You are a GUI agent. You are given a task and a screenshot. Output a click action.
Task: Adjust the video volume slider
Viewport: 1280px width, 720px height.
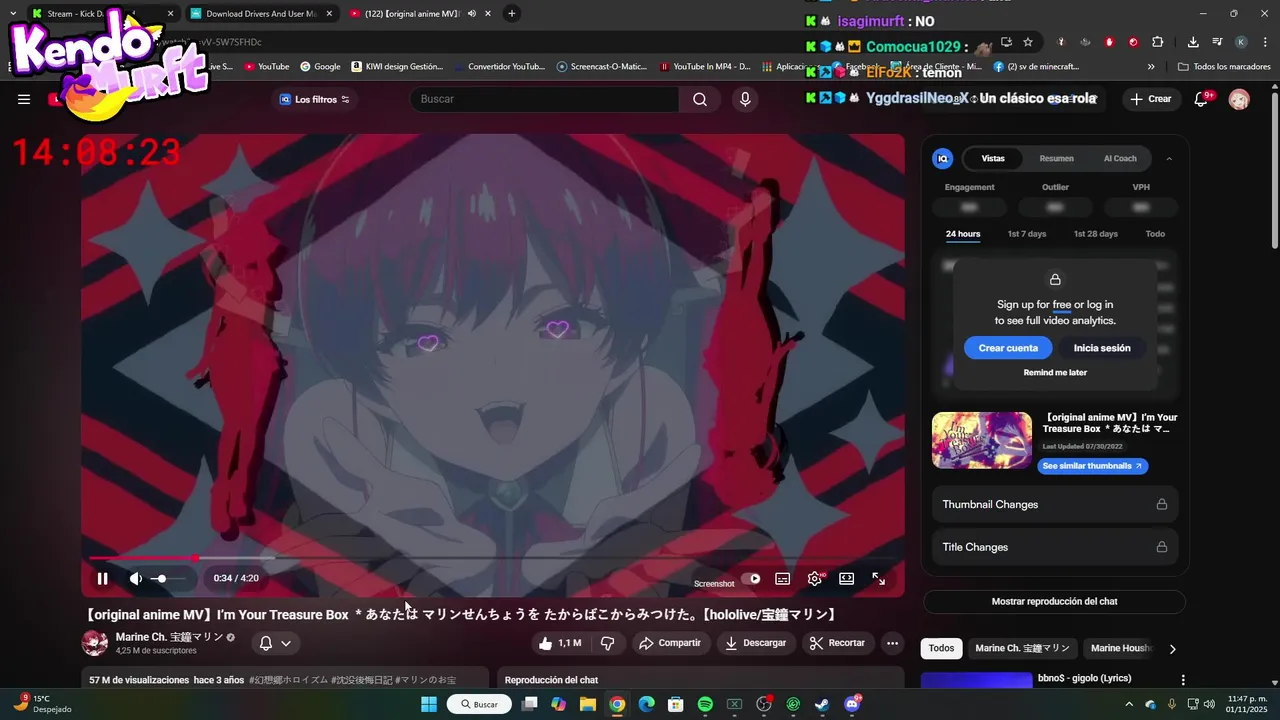pos(168,579)
